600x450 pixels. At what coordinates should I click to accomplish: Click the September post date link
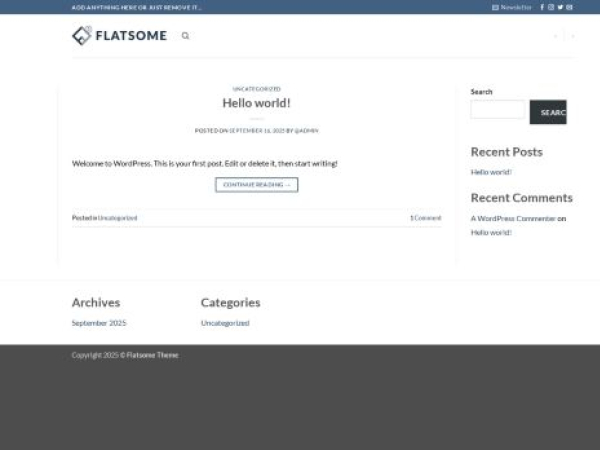[256, 131]
